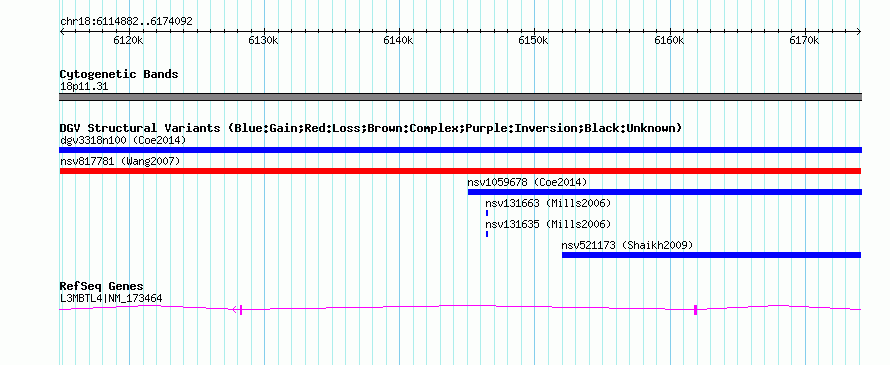Open the nsv1059678 (Coe2014) label

[527, 182]
